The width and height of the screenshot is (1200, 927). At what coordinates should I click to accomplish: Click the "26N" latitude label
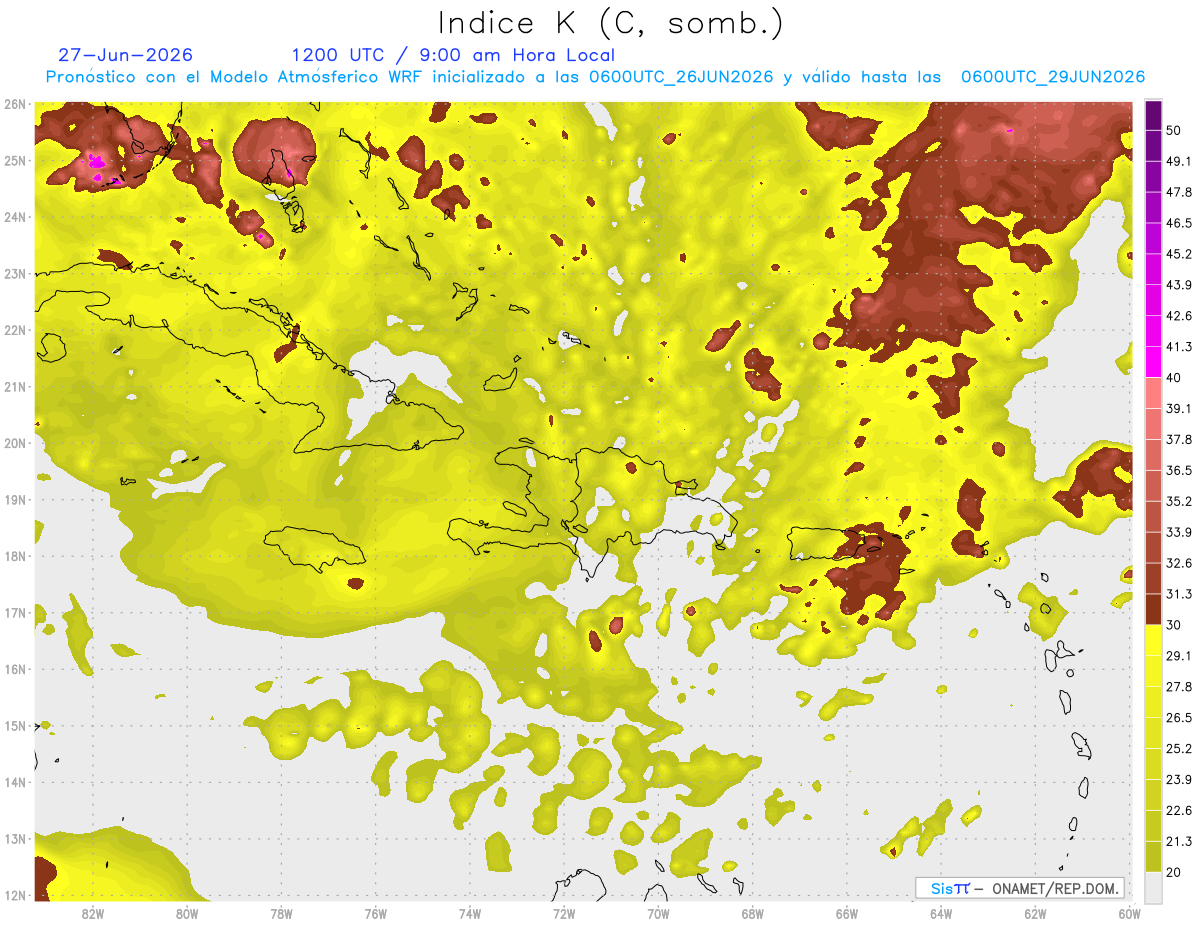tap(14, 104)
